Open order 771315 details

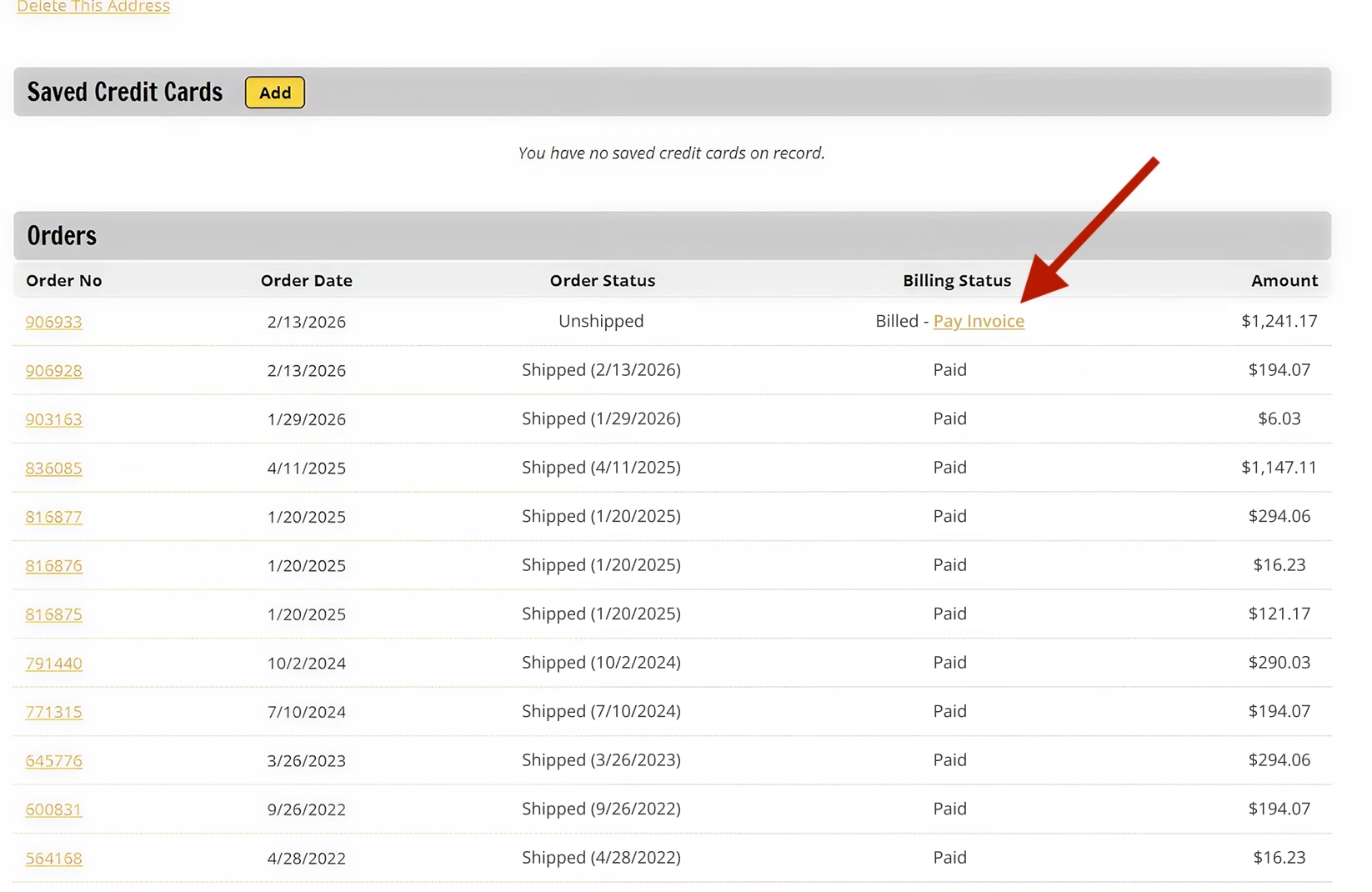click(x=53, y=712)
